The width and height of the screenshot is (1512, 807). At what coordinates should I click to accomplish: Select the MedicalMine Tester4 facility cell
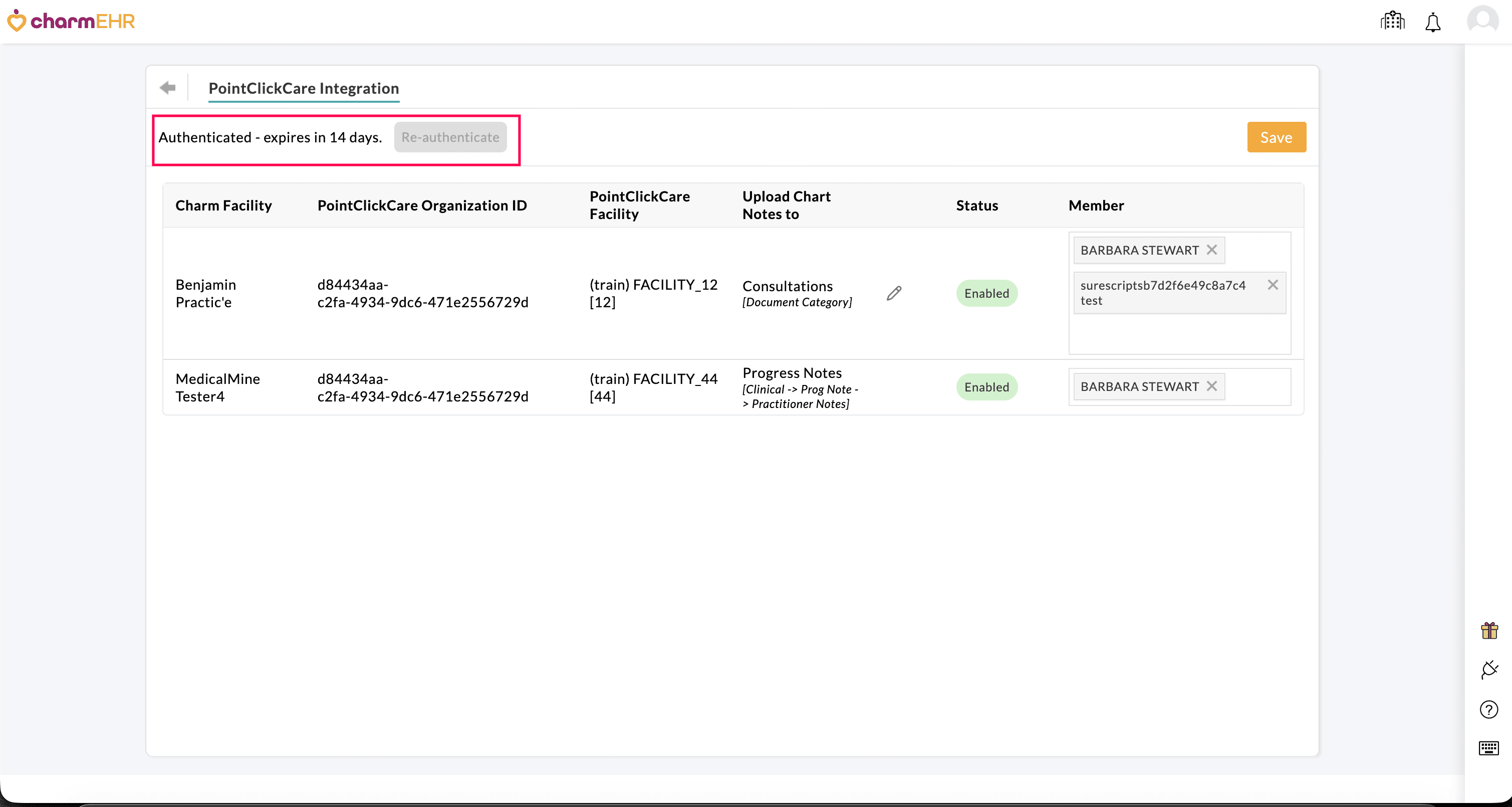pyautogui.click(x=218, y=387)
